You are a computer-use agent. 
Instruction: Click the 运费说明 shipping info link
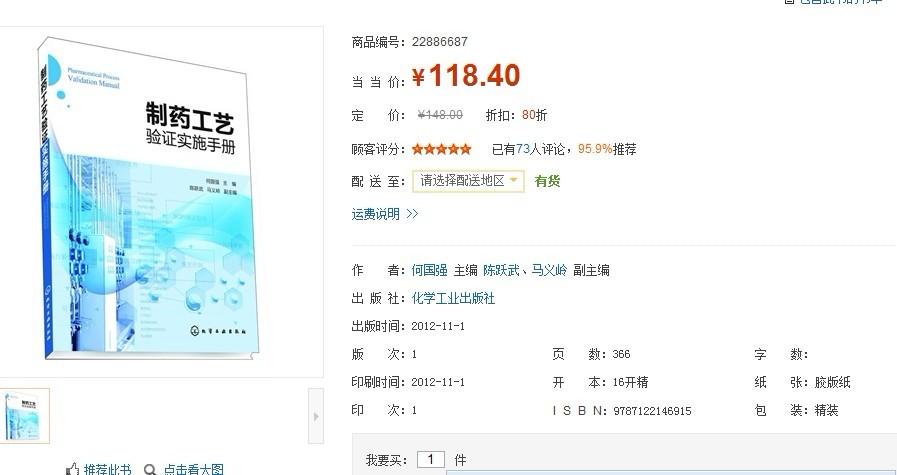(375, 214)
